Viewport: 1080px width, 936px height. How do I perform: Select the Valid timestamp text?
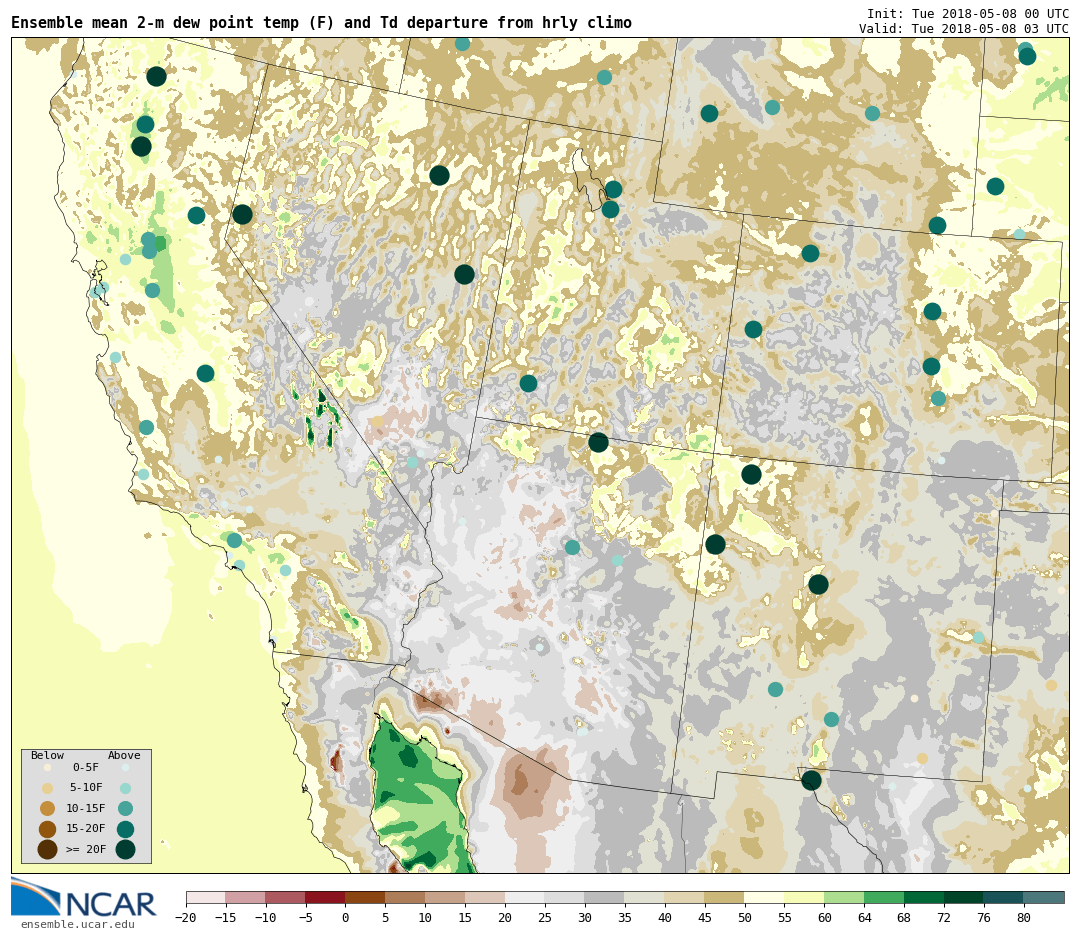(963, 29)
